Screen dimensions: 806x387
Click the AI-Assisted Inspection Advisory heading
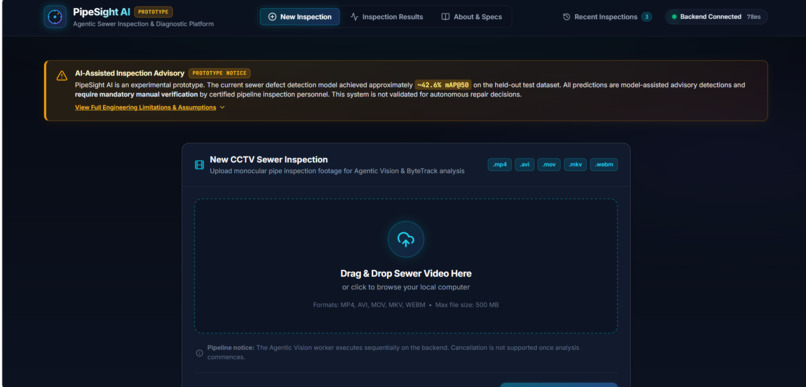pos(130,73)
